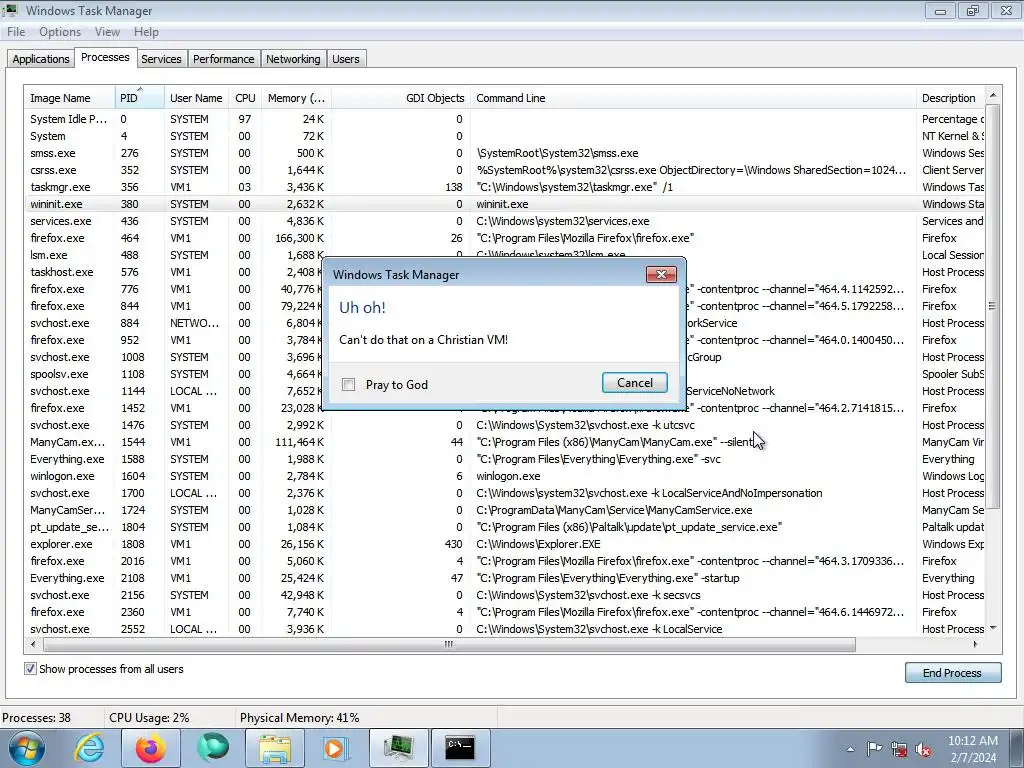
Task: Open Windows Media Player from taskbar
Action: coord(336,748)
